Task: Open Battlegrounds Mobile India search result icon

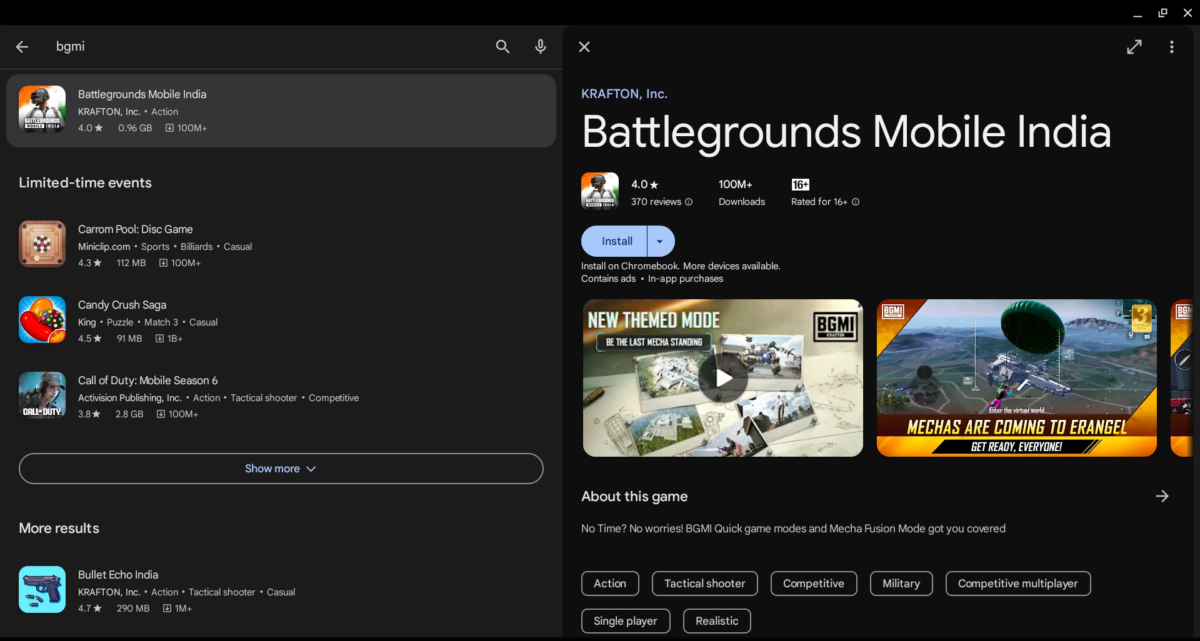Action: [x=42, y=110]
